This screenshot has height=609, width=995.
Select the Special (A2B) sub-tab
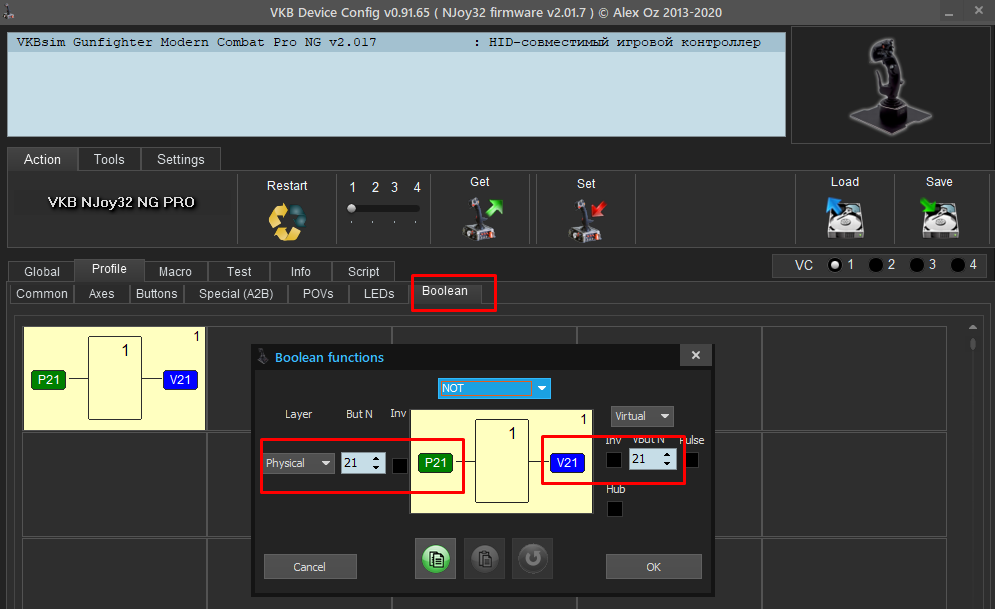pyautogui.click(x=236, y=294)
